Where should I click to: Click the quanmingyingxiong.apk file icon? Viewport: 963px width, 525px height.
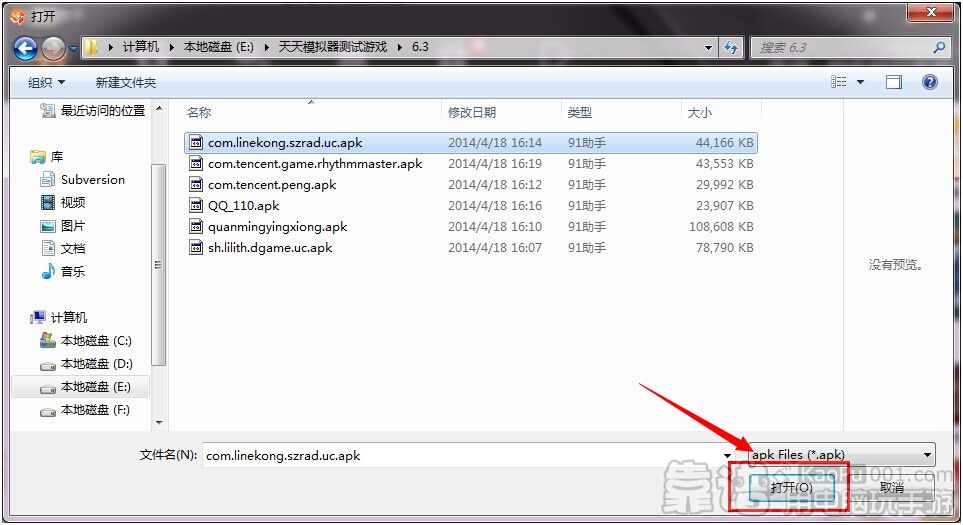pyautogui.click(x=196, y=227)
